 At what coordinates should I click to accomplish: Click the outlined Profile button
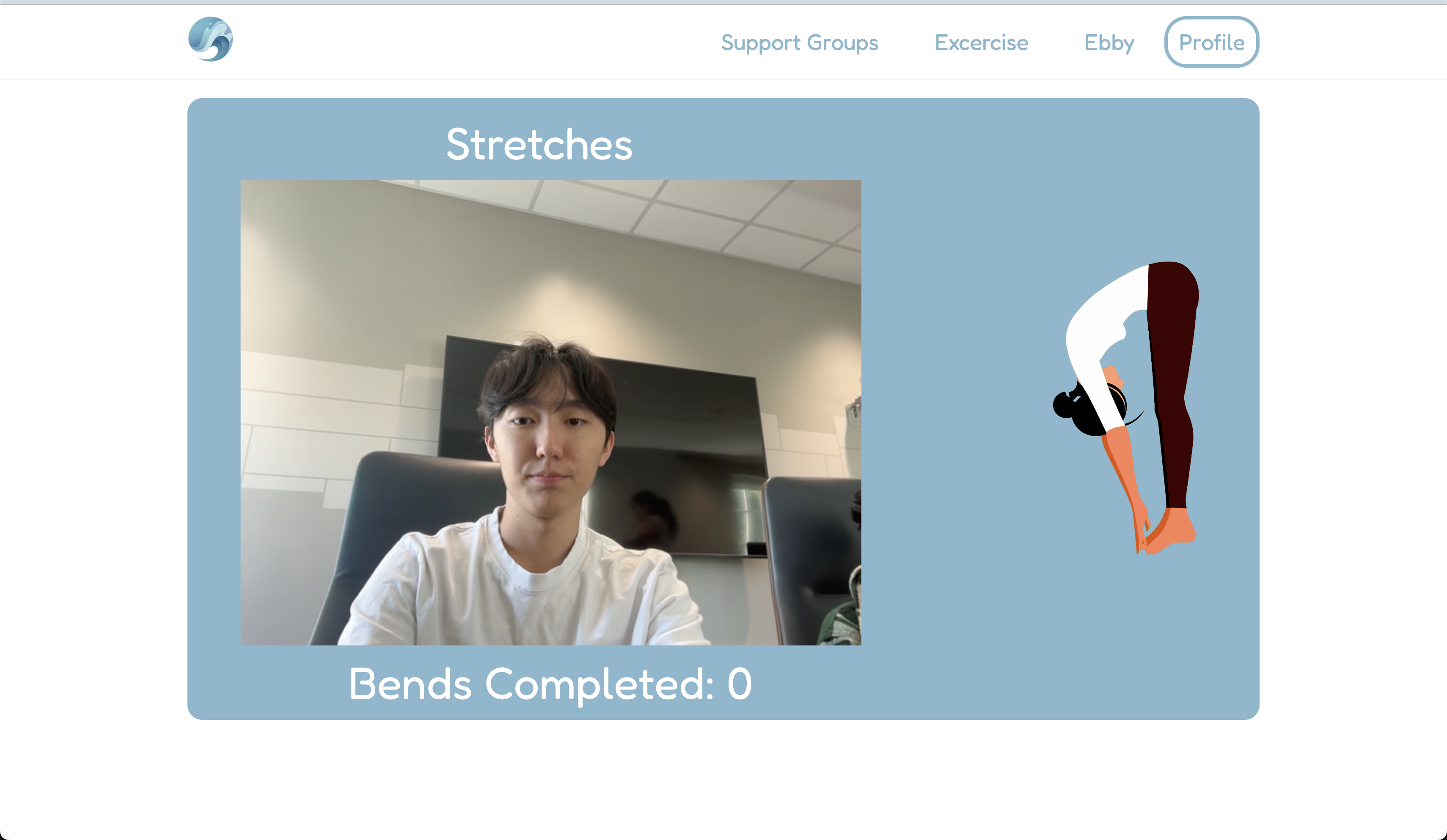[1212, 42]
